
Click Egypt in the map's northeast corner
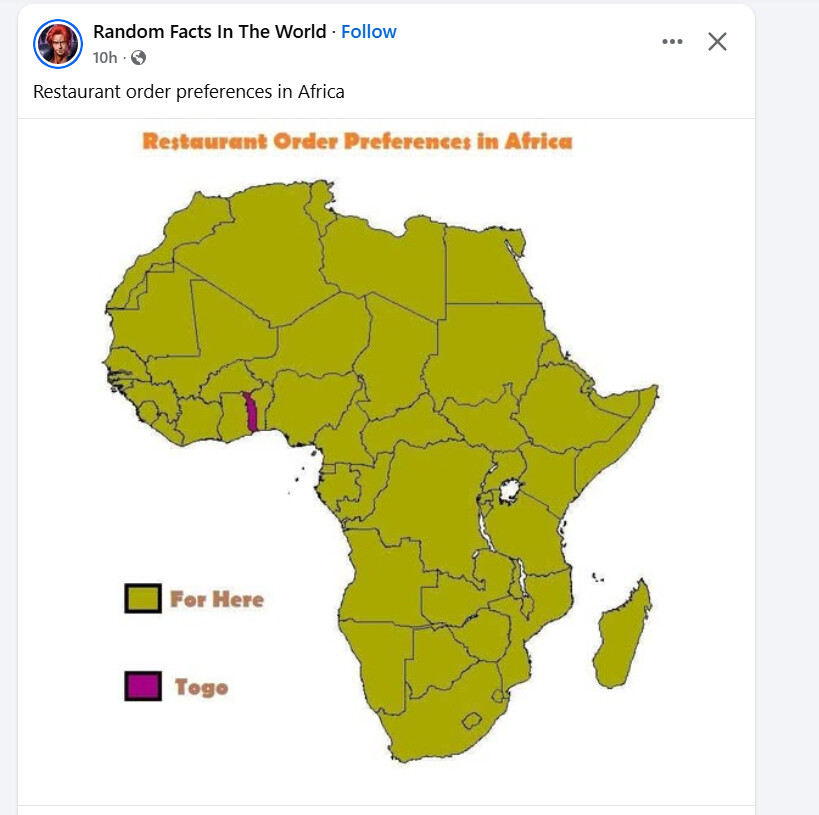485,265
